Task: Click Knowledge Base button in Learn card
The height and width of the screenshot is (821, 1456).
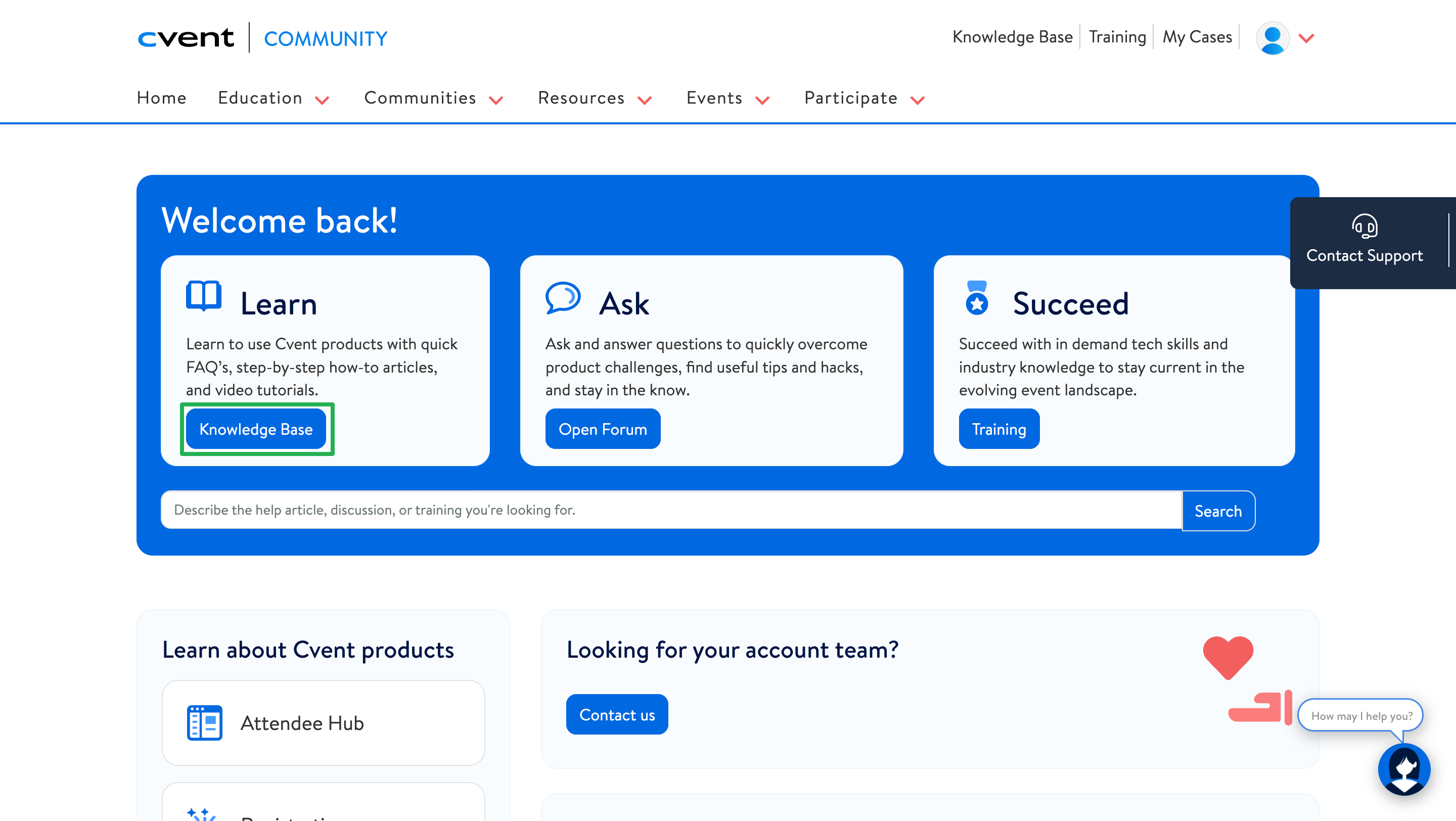Action: (x=256, y=429)
